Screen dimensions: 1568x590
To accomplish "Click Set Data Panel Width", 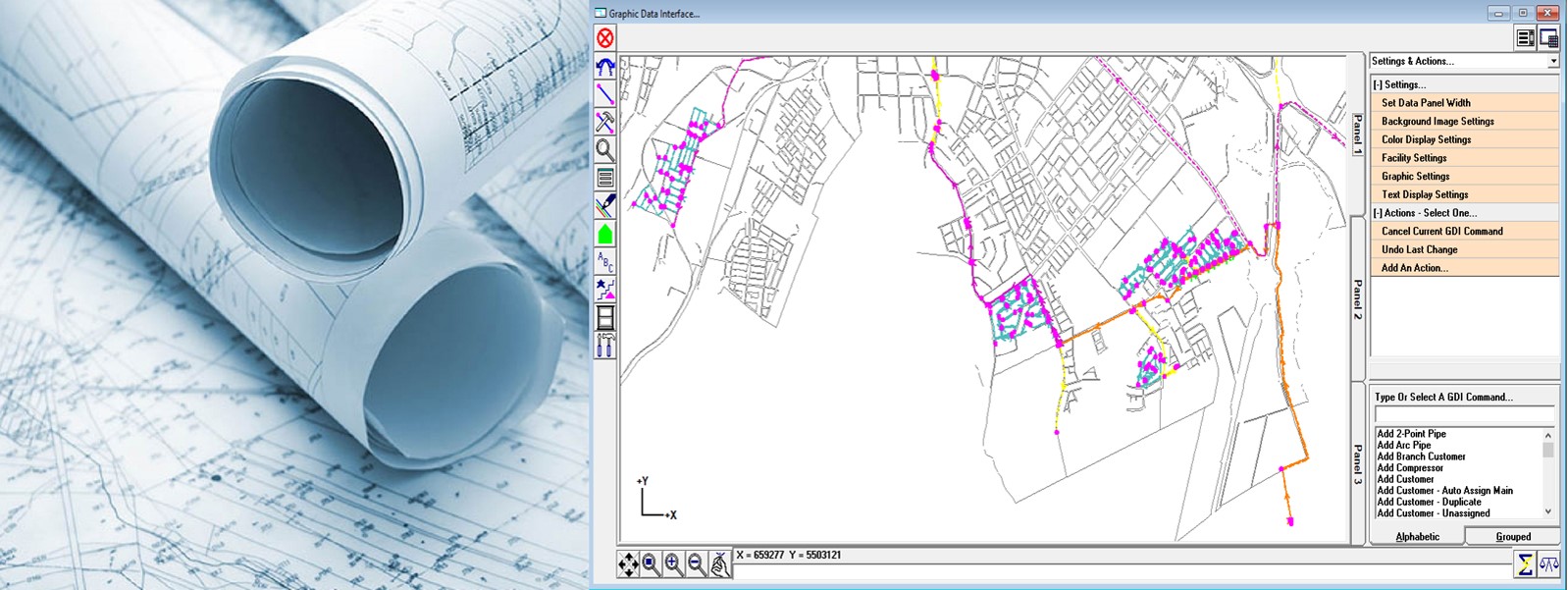I will (x=1464, y=103).
